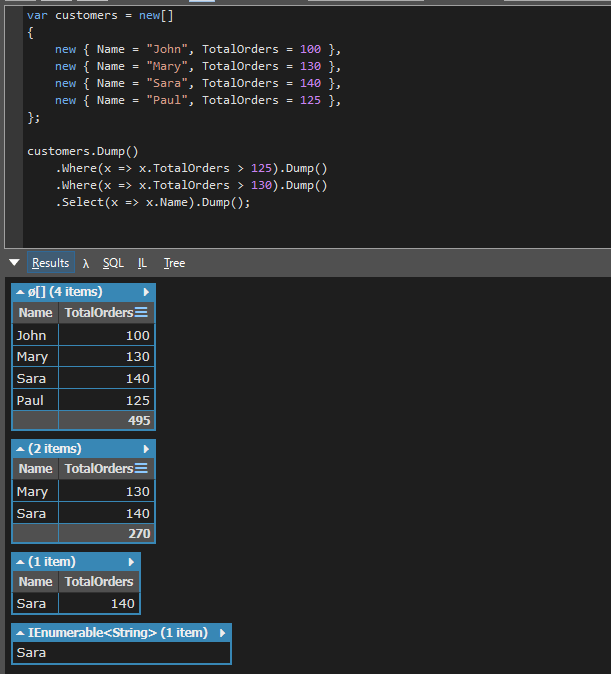The image size is (611, 674).
Task: Collapse the 1 item table
Action: pyautogui.click(x=20, y=562)
